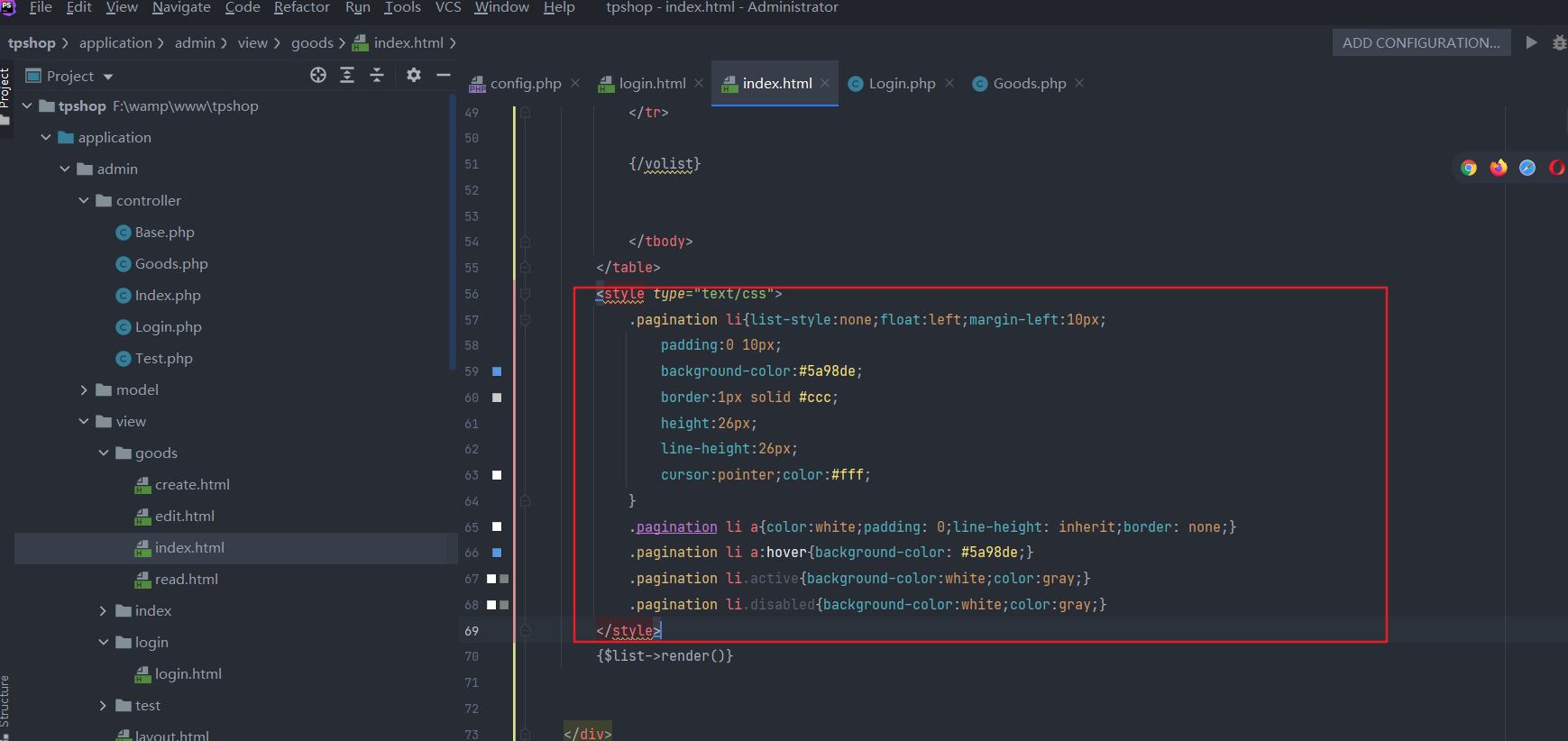1568x741 pixels.
Task: Click the ADD CONFIGURATION button
Action: click(x=1421, y=42)
